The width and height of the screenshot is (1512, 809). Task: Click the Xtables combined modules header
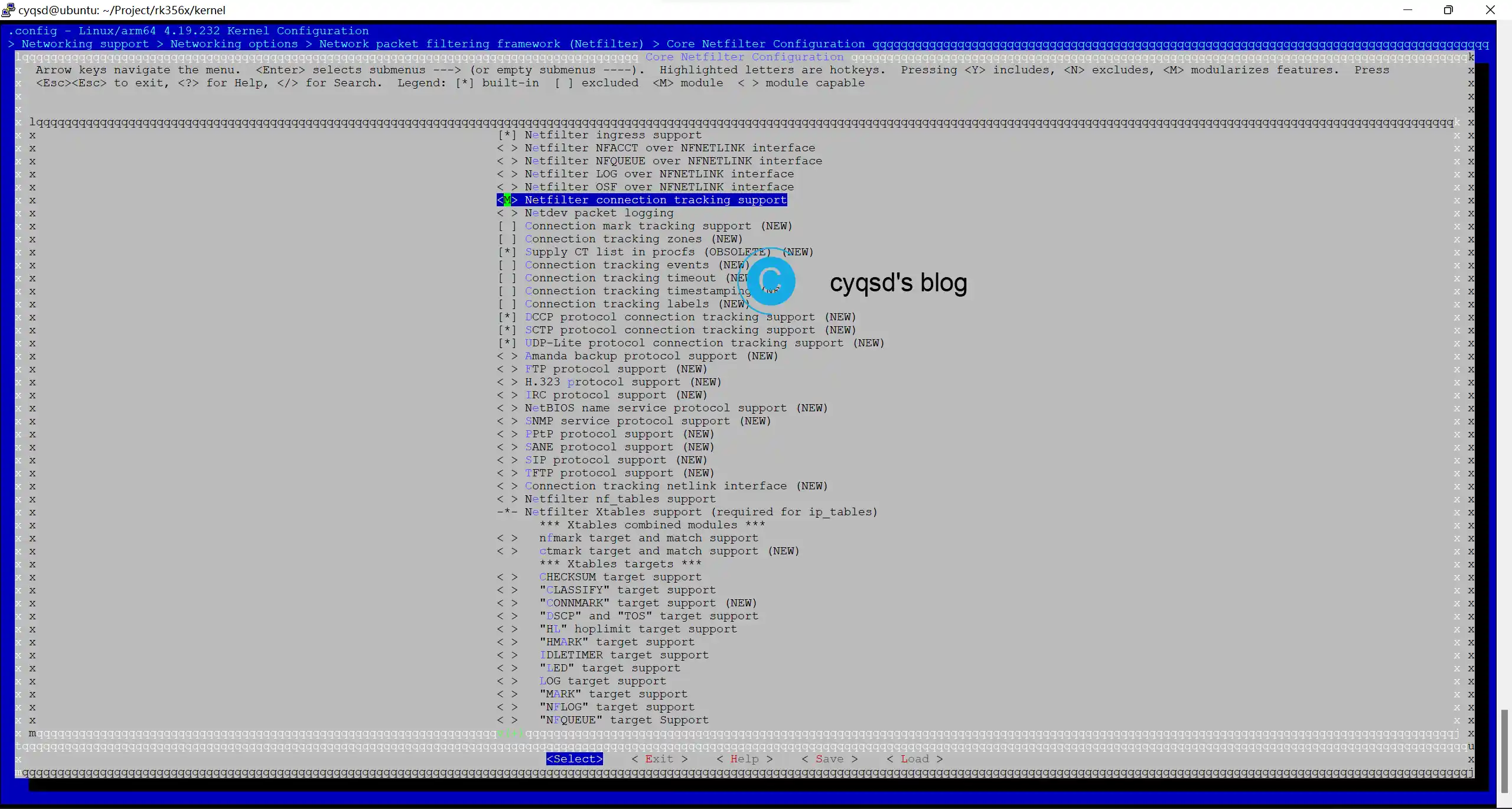click(x=653, y=525)
